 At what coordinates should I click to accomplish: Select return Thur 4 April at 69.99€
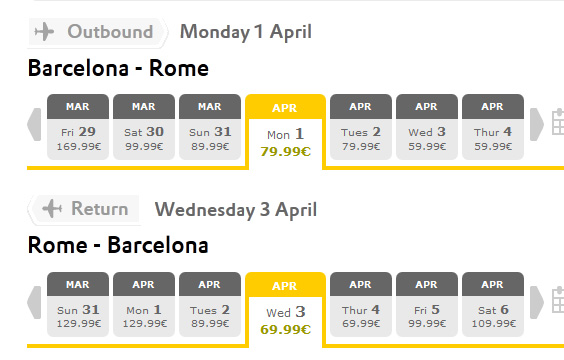pyautogui.click(x=361, y=304)
